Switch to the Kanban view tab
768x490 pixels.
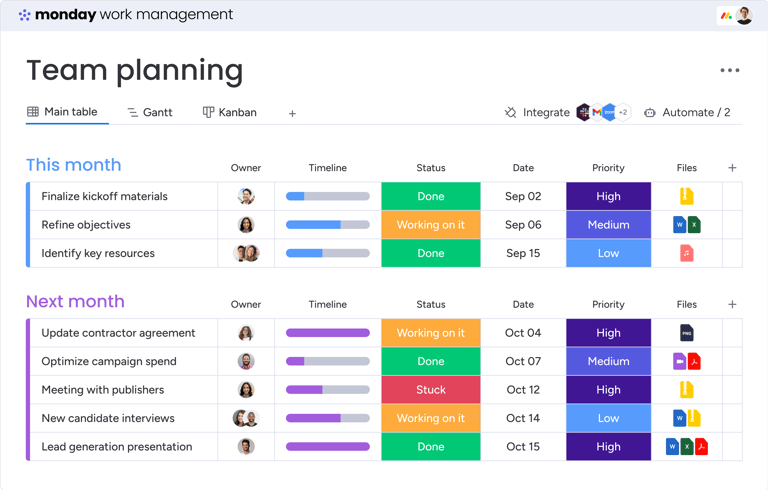230,112
